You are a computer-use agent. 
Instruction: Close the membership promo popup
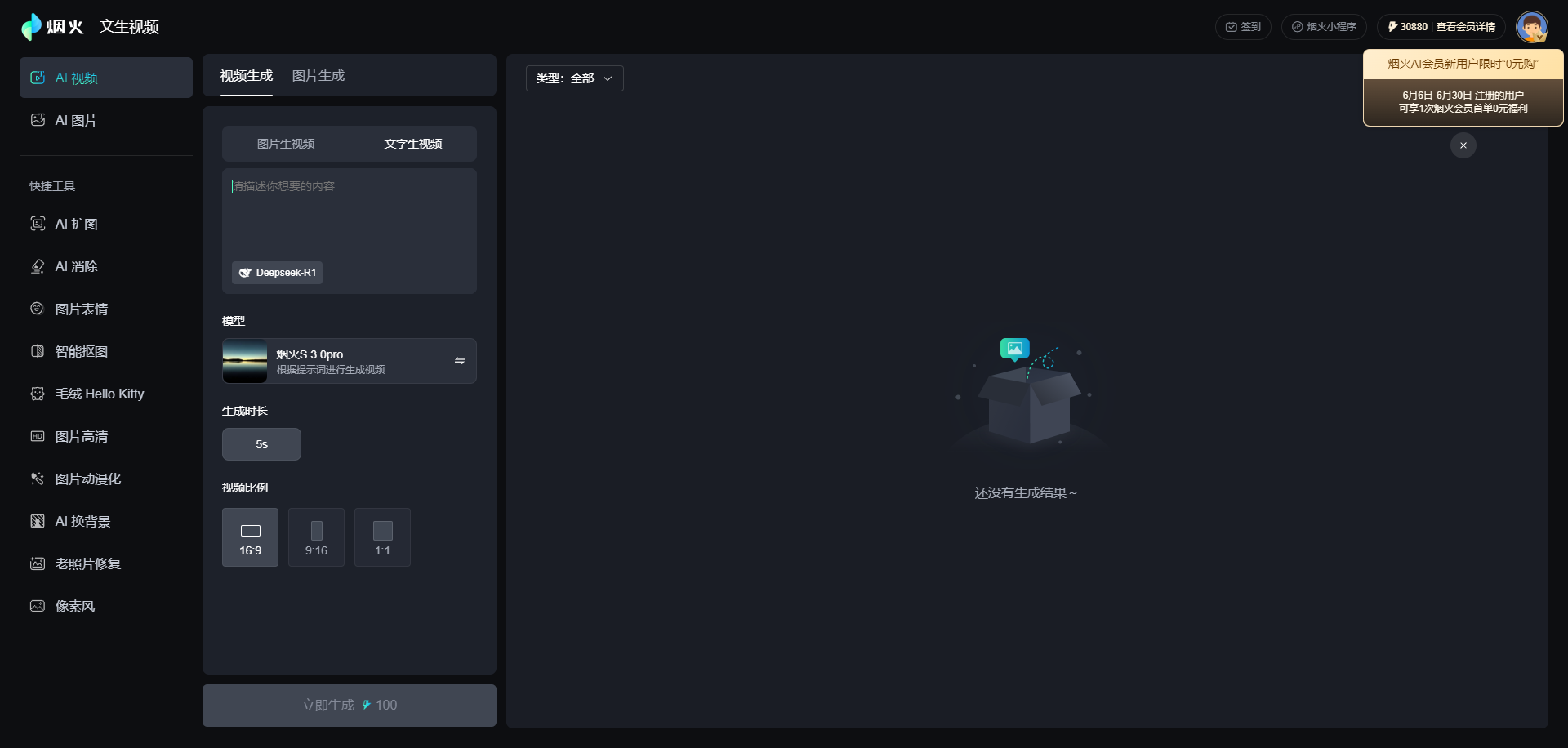point(1463,145)
